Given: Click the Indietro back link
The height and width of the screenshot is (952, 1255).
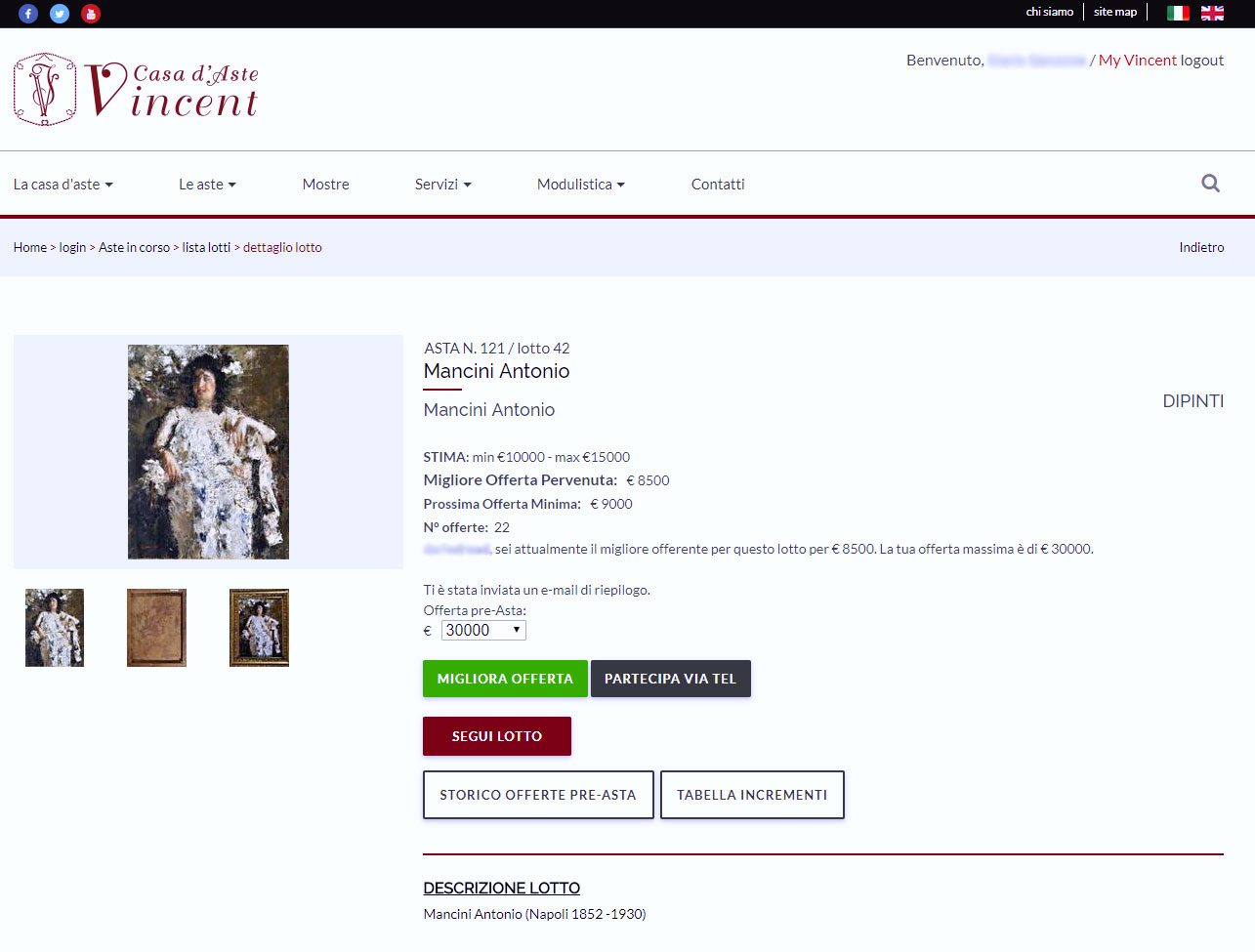Looking at the screenshot, I should 1201,248.
